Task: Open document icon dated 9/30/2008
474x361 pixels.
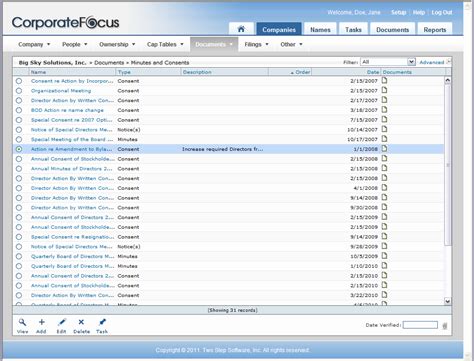Action: [384, 207]
